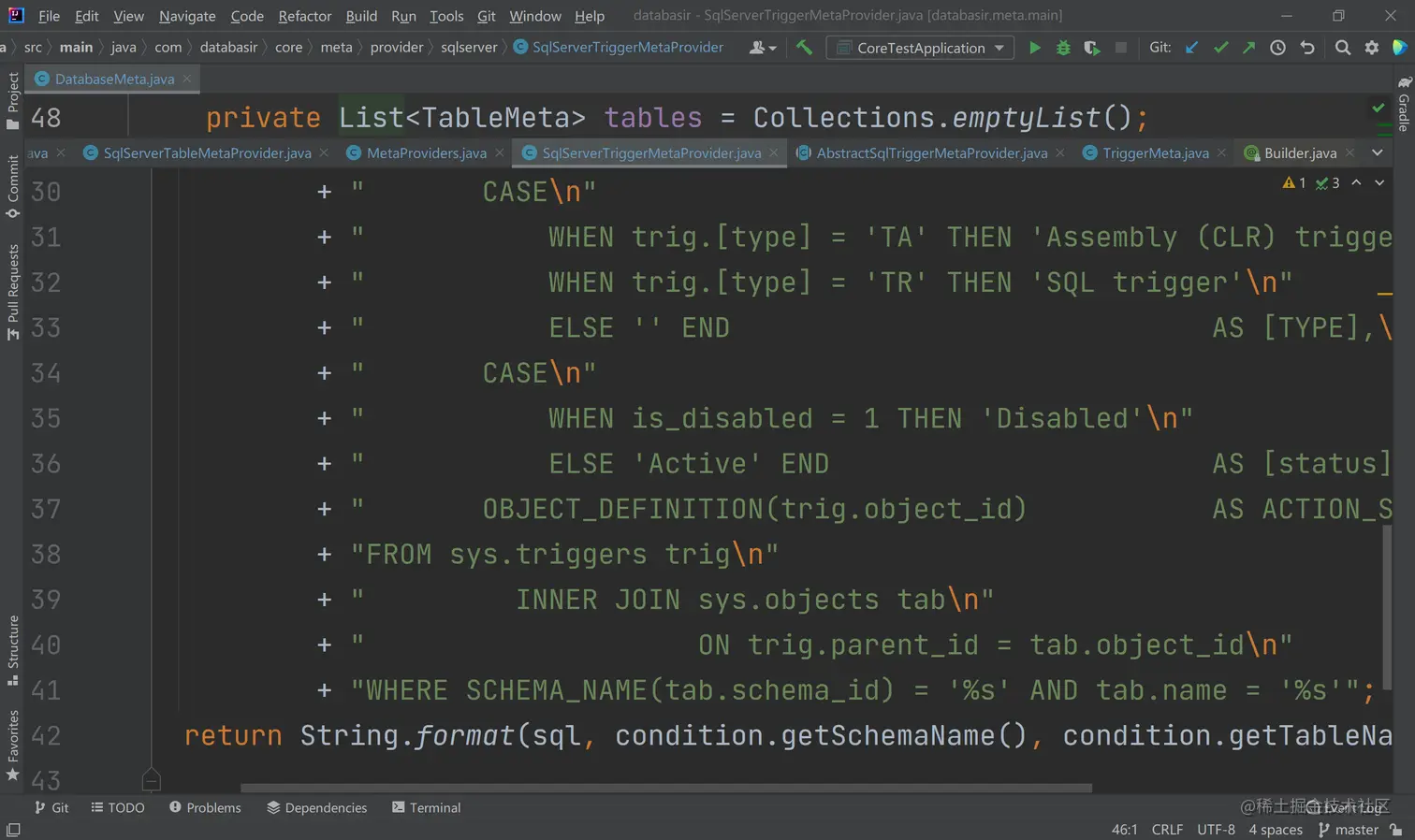Viewport: 1415px width, 840px height.
Task: Open the Tools menu
Action: (x=446, y=16)
